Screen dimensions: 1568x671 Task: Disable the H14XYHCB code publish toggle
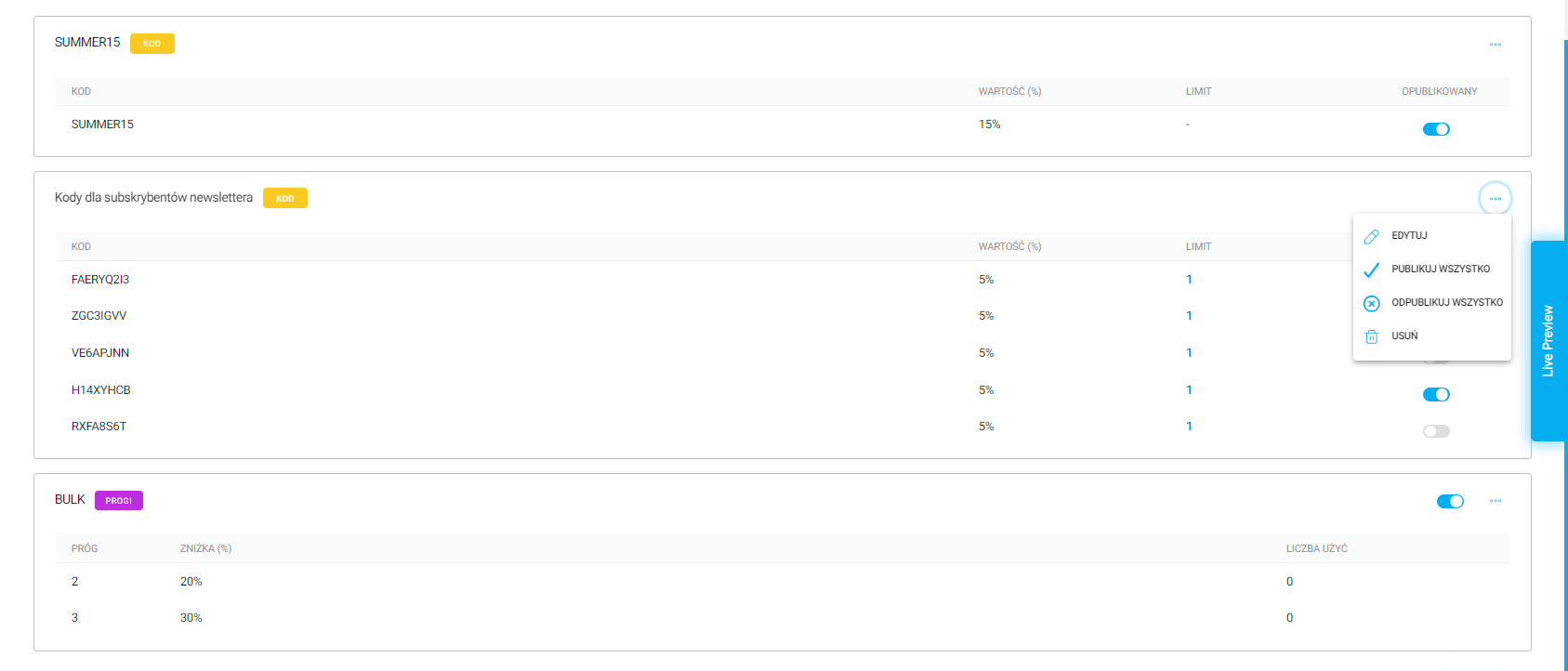[x=1436, y=395]
